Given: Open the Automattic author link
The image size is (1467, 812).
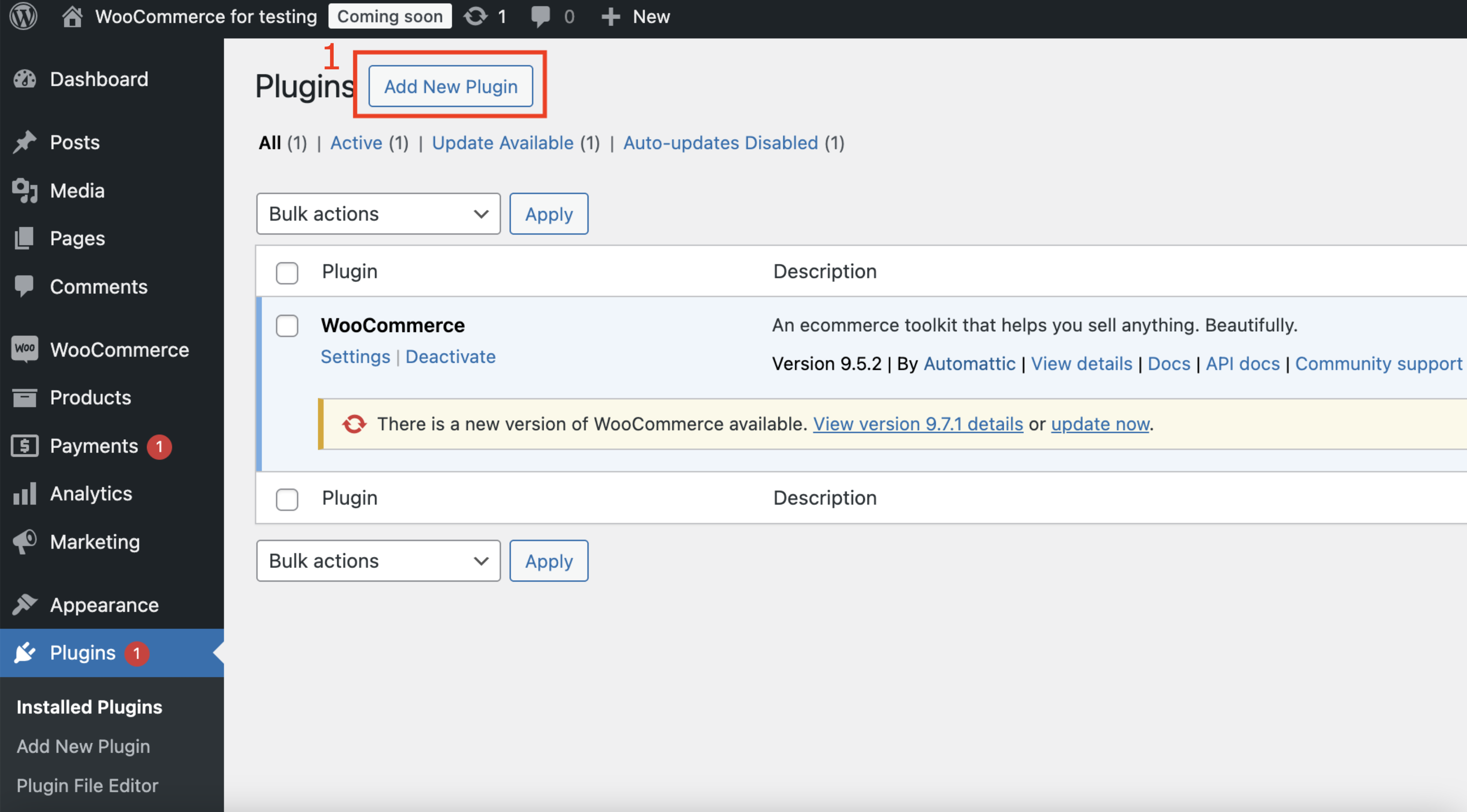Looking at the screenshot, I should [969, 364].
